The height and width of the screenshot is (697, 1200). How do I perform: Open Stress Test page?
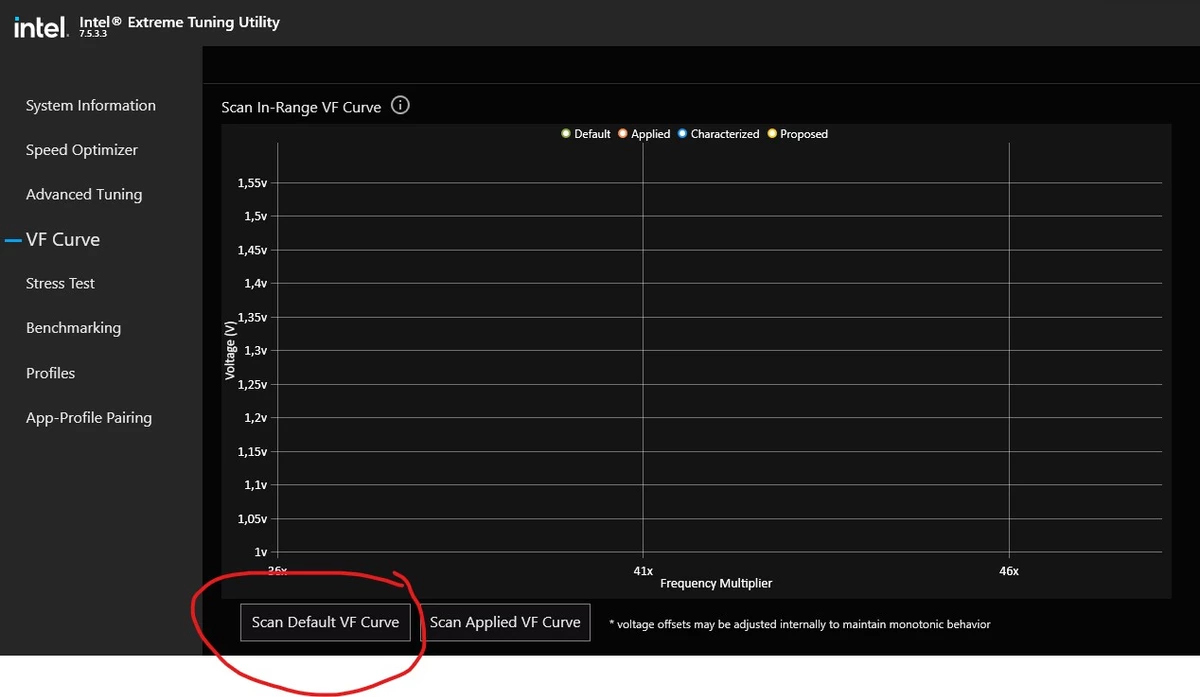tap(60, 284)
